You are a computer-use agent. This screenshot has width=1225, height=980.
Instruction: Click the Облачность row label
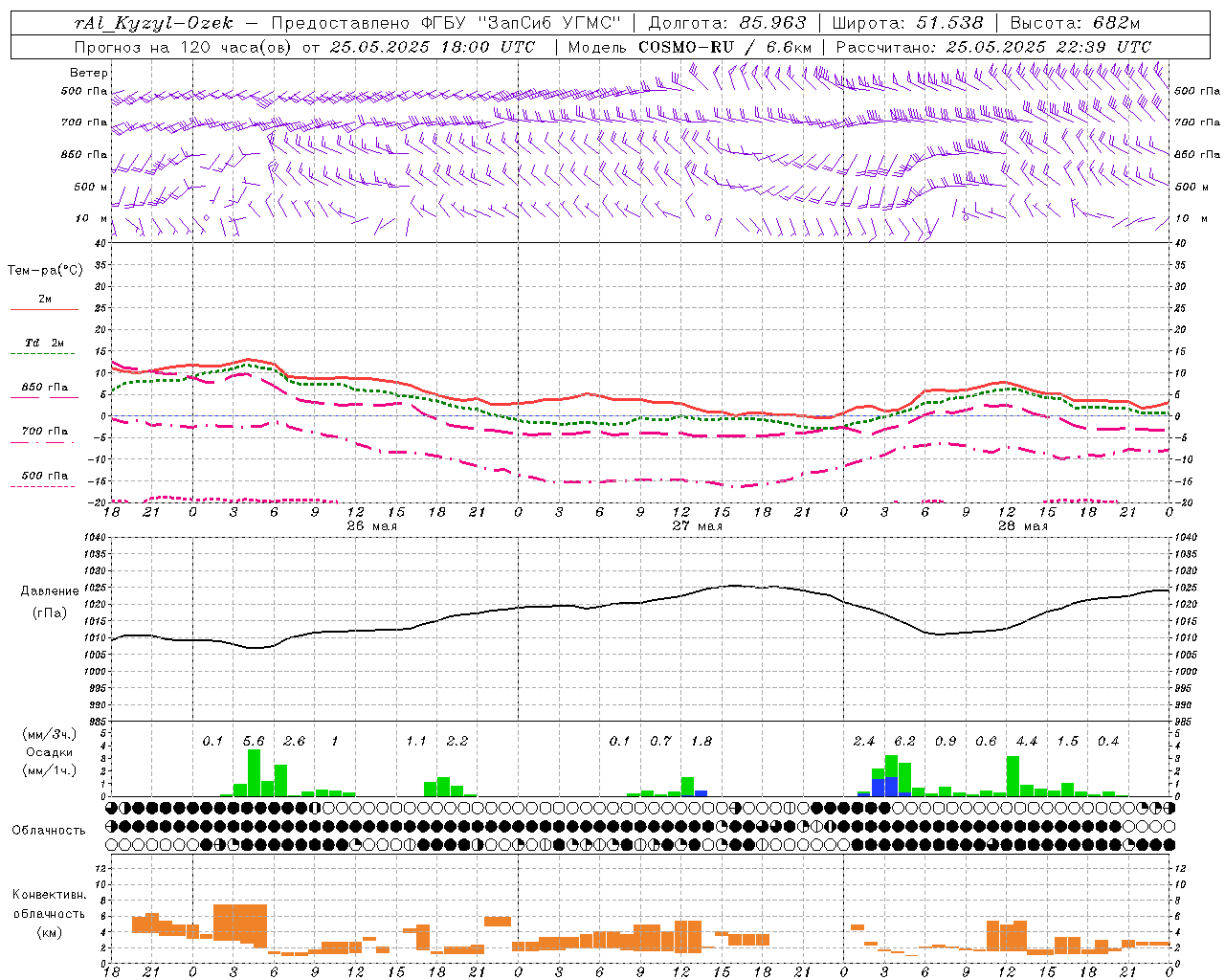tap(49, 830)
